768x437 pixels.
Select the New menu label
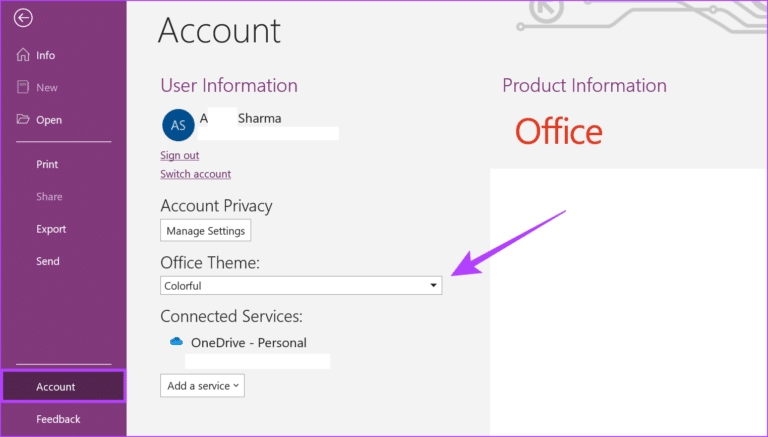click(47, 88)
